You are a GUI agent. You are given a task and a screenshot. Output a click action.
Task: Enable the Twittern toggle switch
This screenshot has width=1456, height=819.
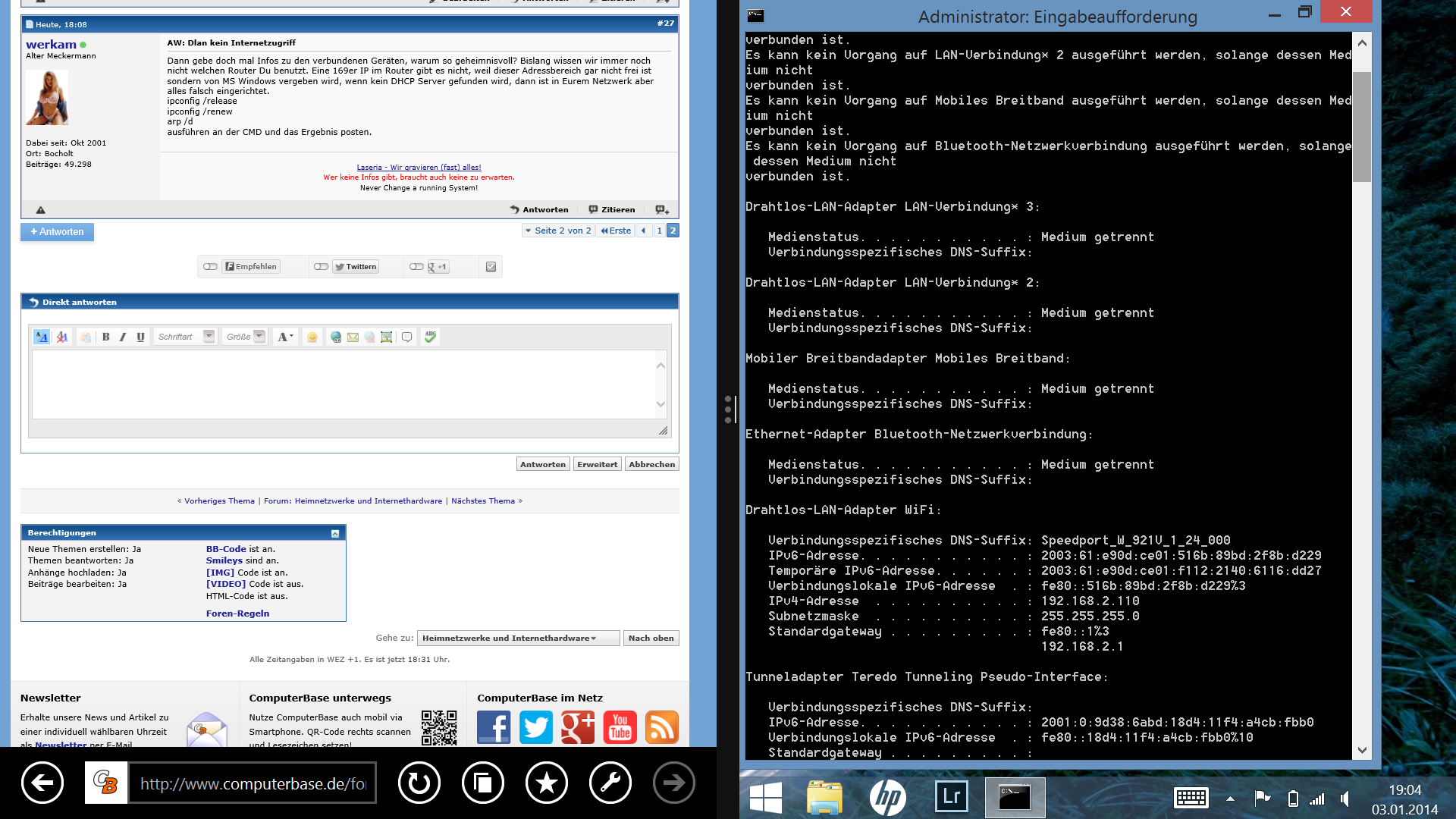click(x=322, y=267)
